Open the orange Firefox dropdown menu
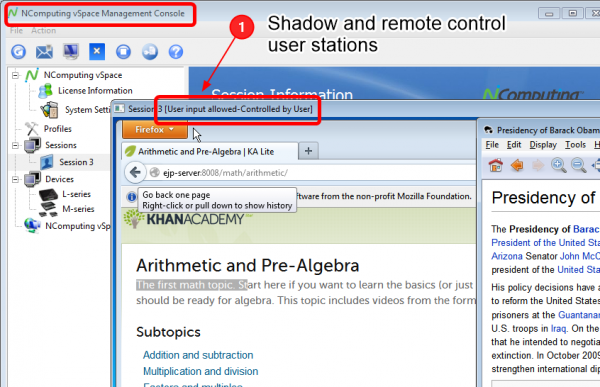The image size is (600, 387). 155,130
